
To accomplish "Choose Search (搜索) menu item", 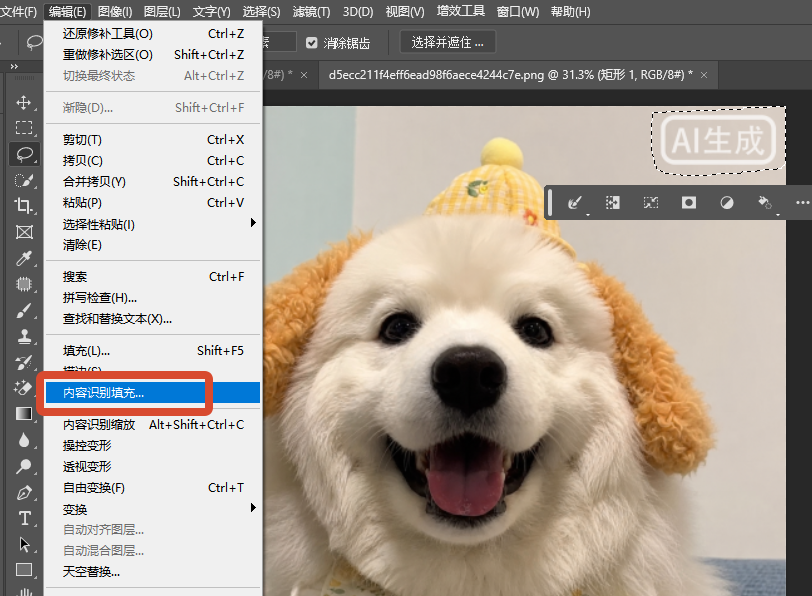I will point(153,277).
